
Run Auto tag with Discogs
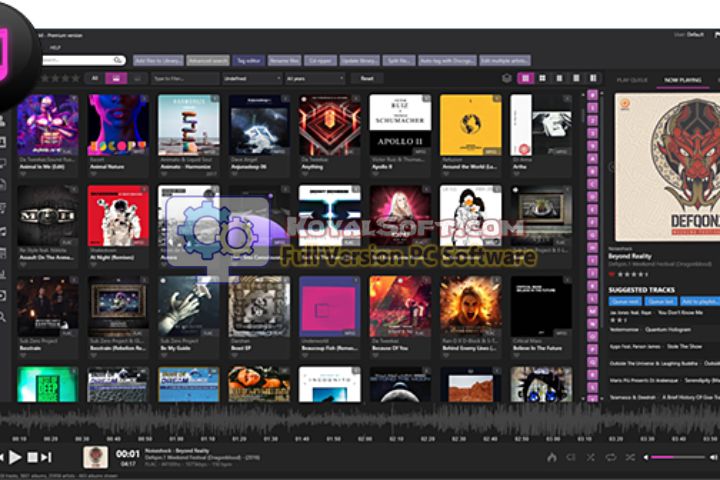447,61
